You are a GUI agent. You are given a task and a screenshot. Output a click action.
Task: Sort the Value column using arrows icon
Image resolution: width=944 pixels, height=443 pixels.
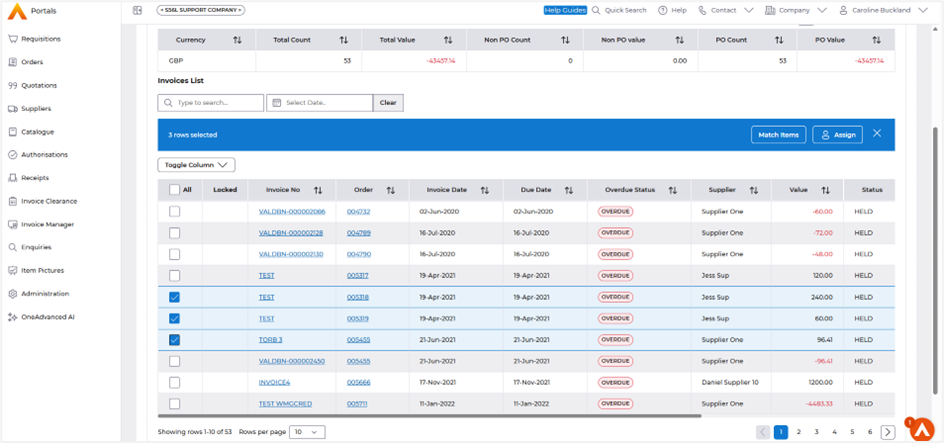click(826, 190)
